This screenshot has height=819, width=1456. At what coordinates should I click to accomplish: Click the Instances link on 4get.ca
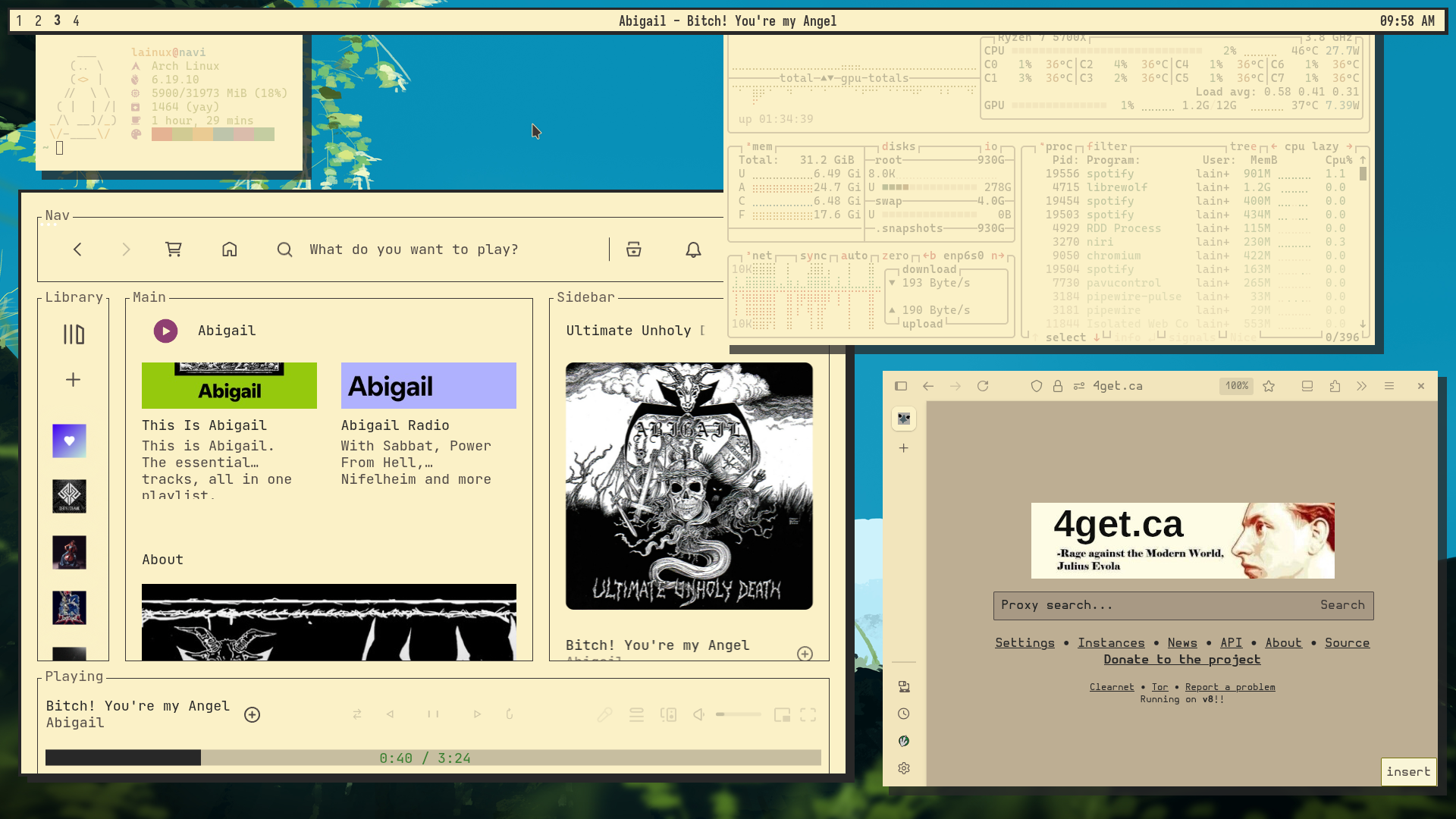[1111, 643]
